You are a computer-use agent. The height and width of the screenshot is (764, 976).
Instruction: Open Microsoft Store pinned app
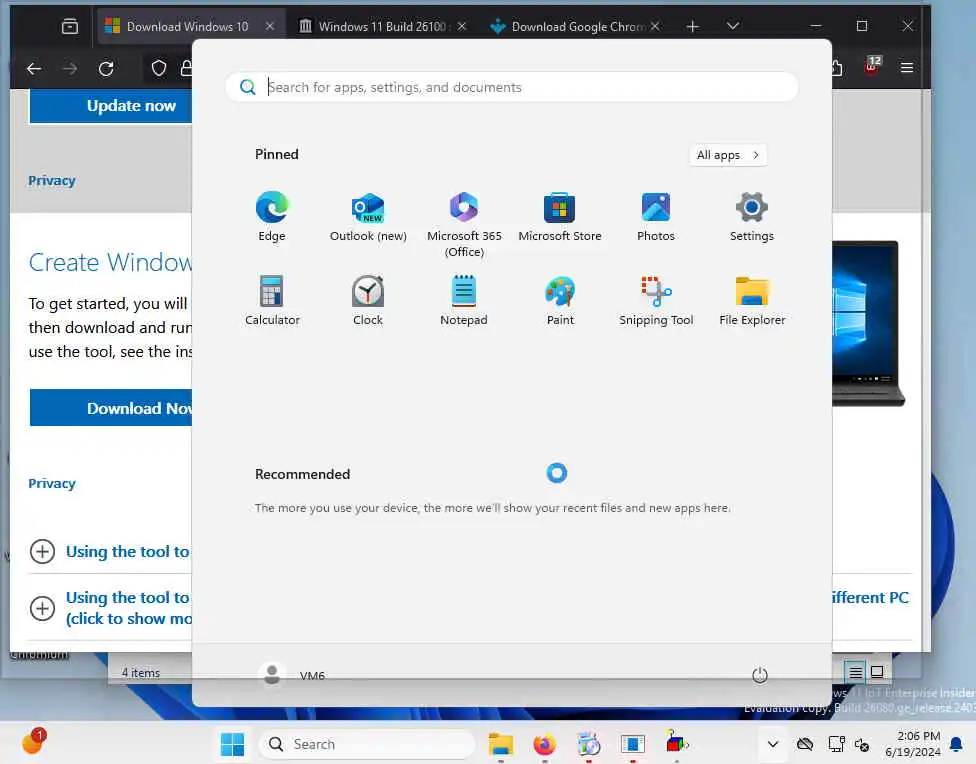pyautogui.click(x=560, y=217)
